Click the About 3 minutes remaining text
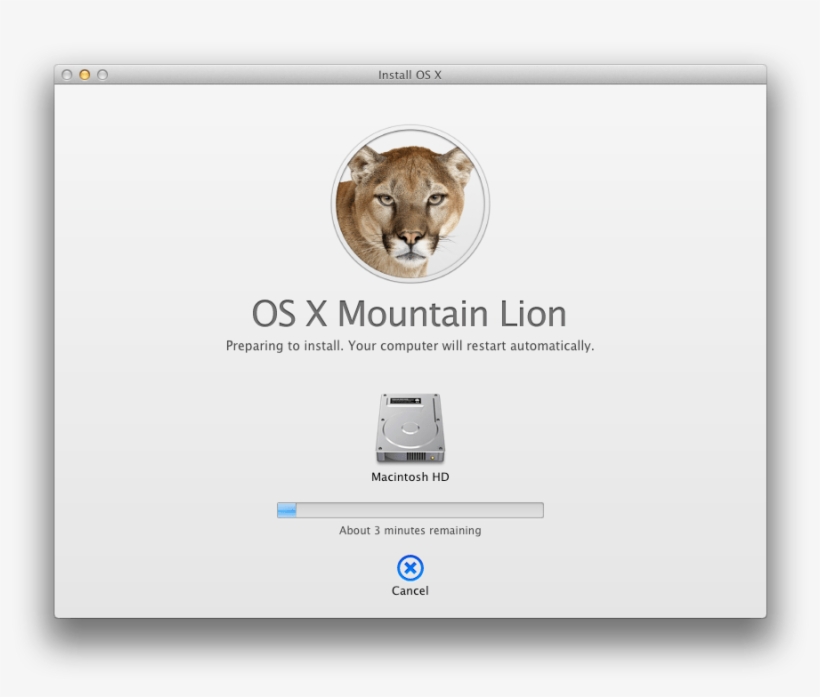 click(410, 530)
